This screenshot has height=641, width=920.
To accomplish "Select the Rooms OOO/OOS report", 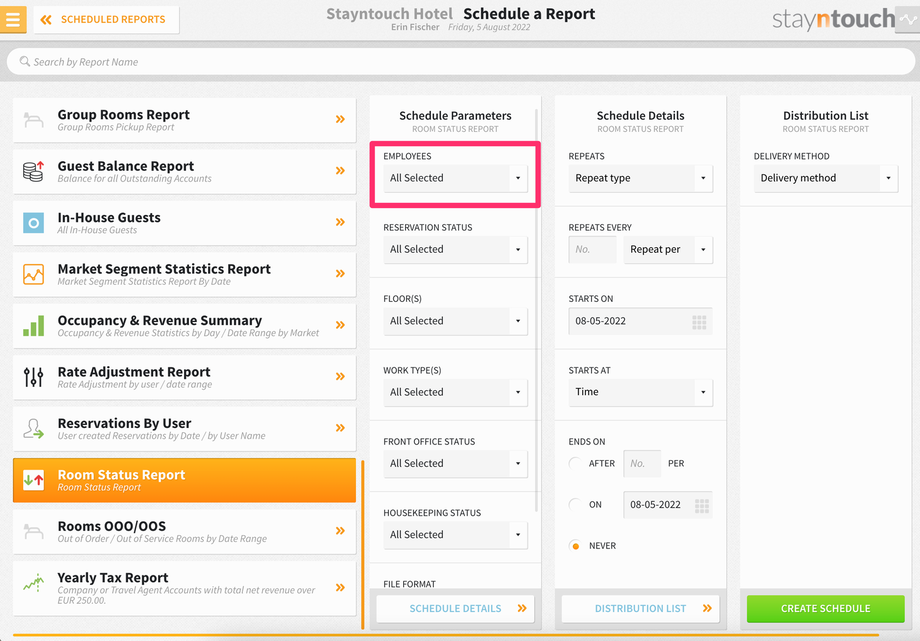I will (184, 531).
